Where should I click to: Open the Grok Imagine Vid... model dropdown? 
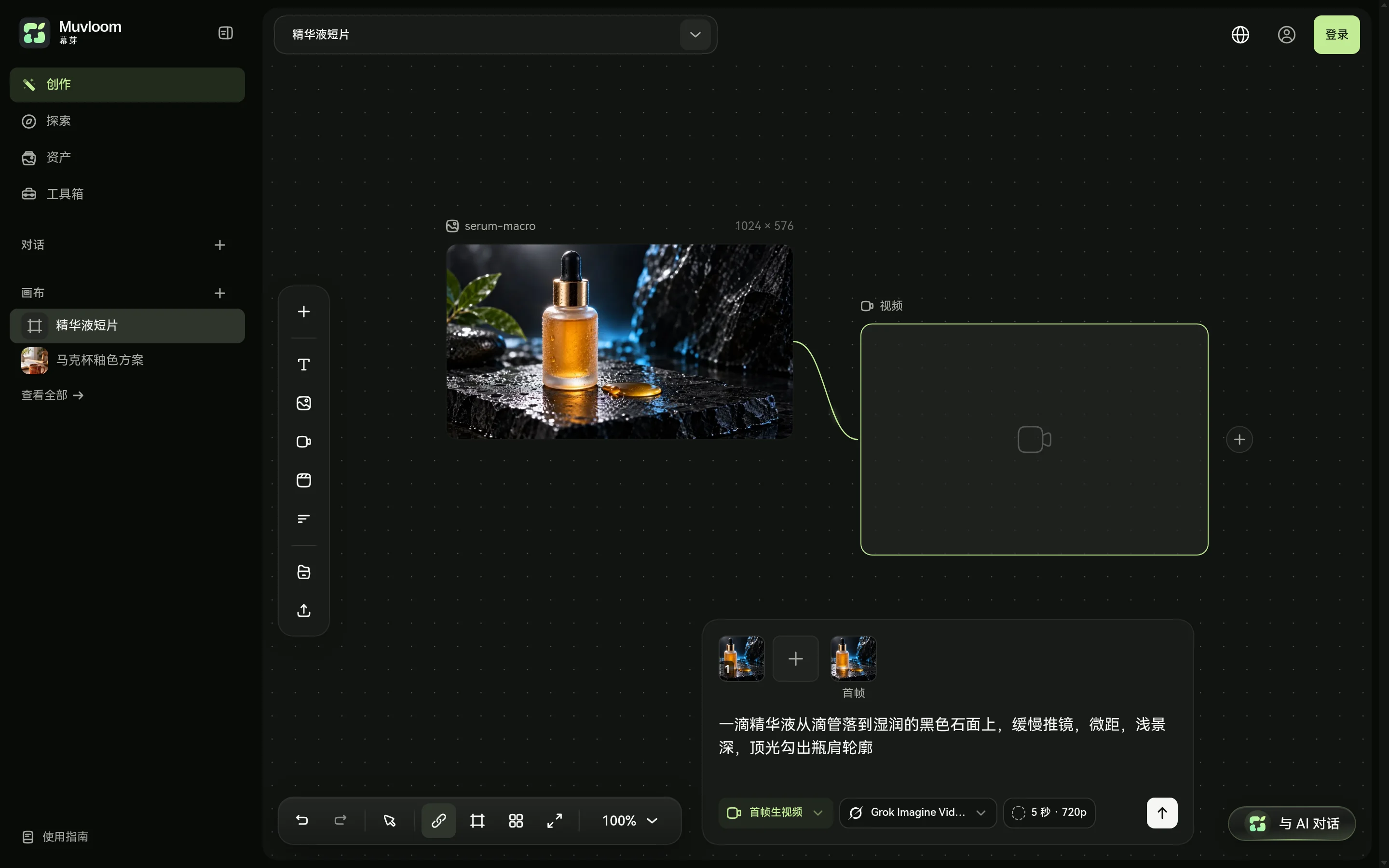918,813
